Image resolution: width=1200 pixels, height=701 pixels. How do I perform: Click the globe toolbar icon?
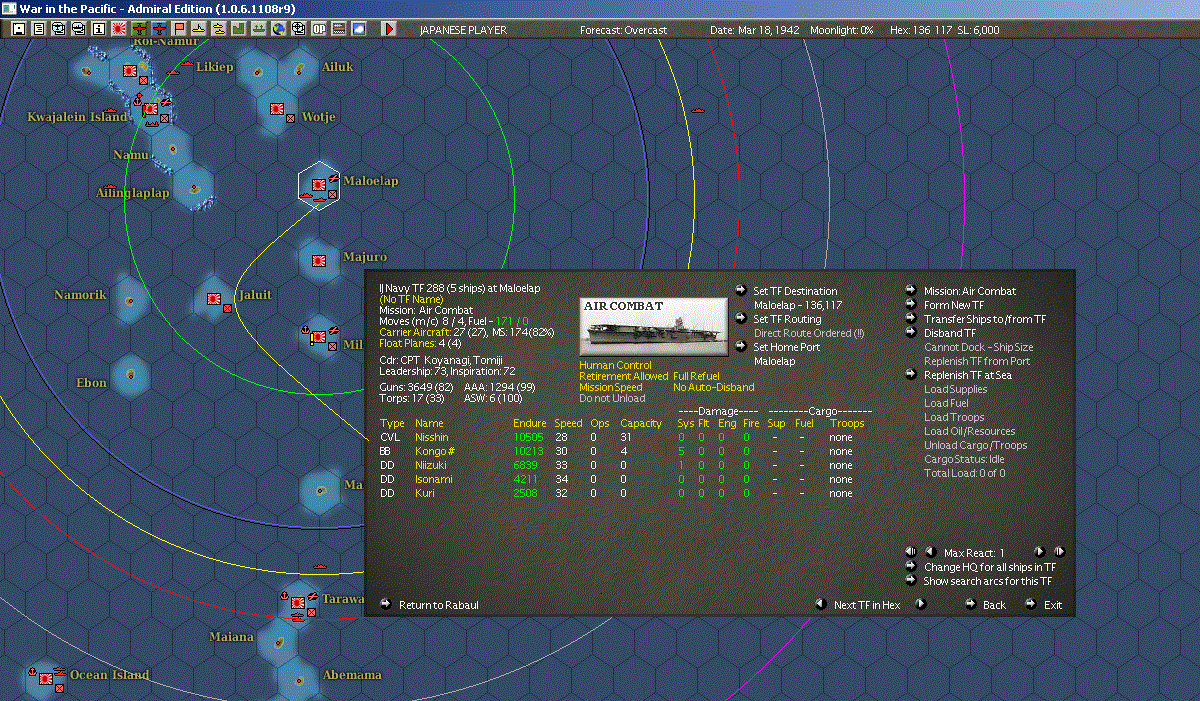pos(279,29)
